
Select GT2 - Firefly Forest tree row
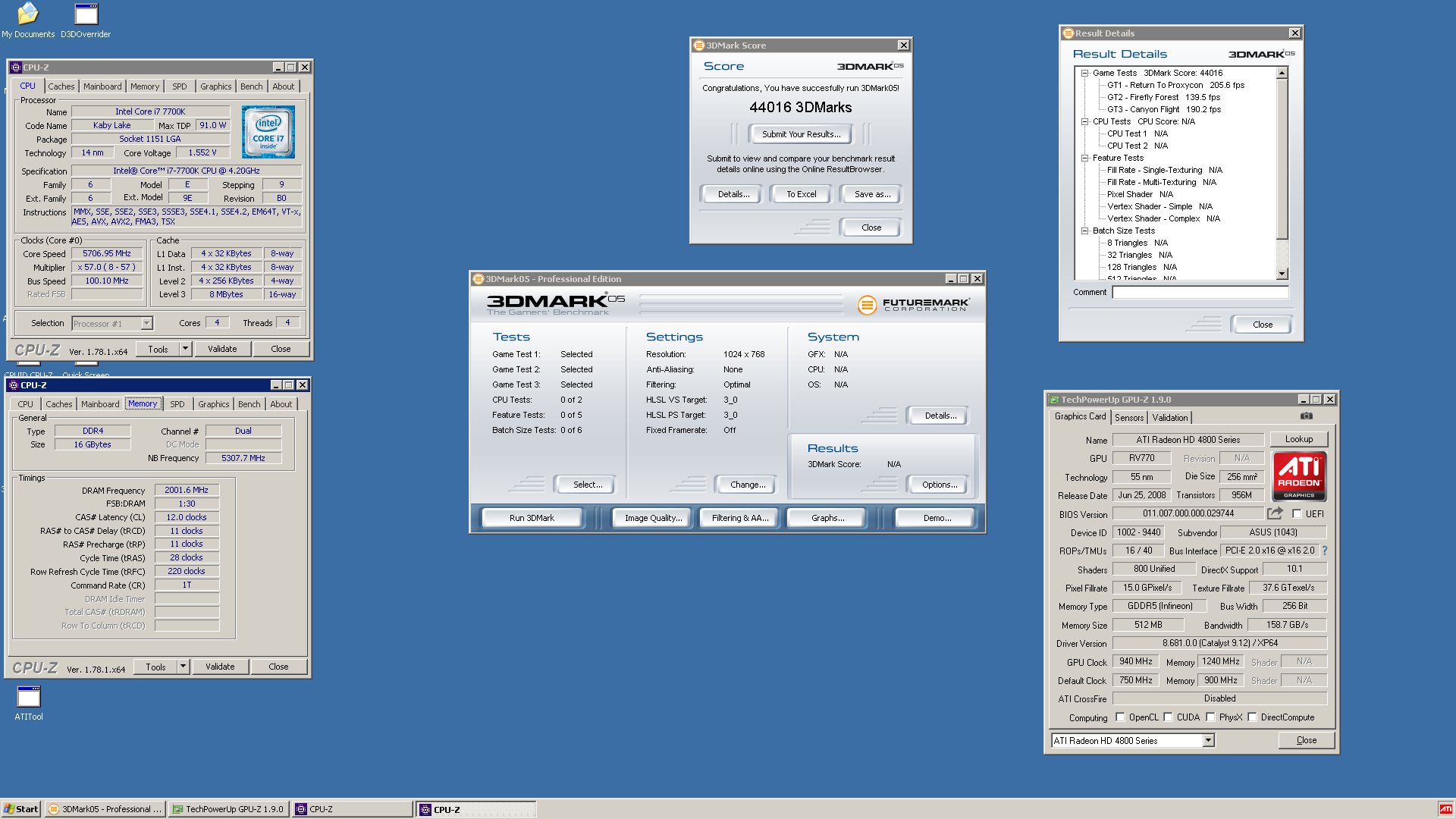pos(1163,98)
